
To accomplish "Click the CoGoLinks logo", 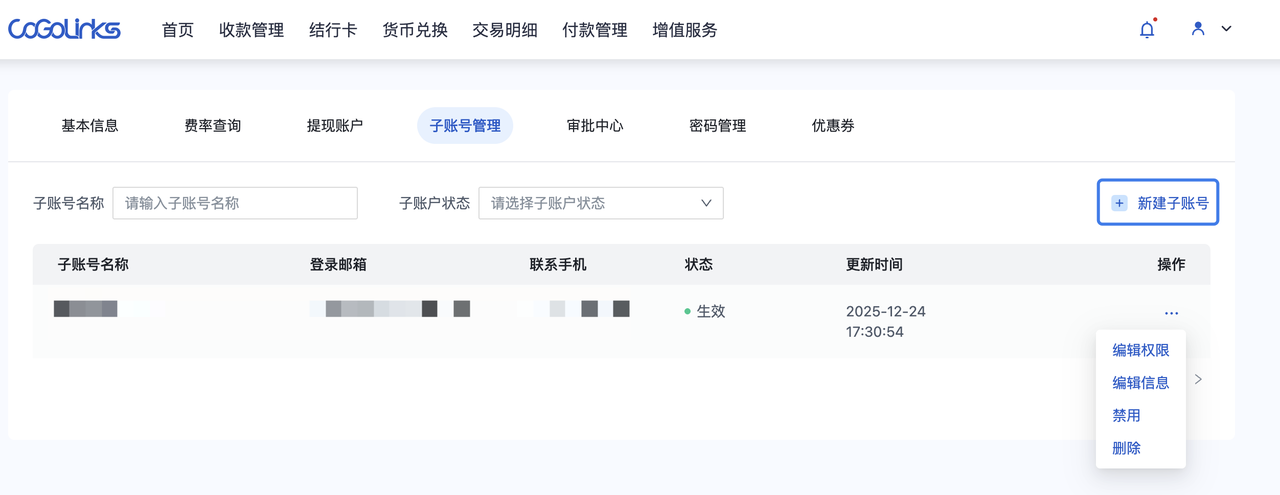I will tap(64, 29).
